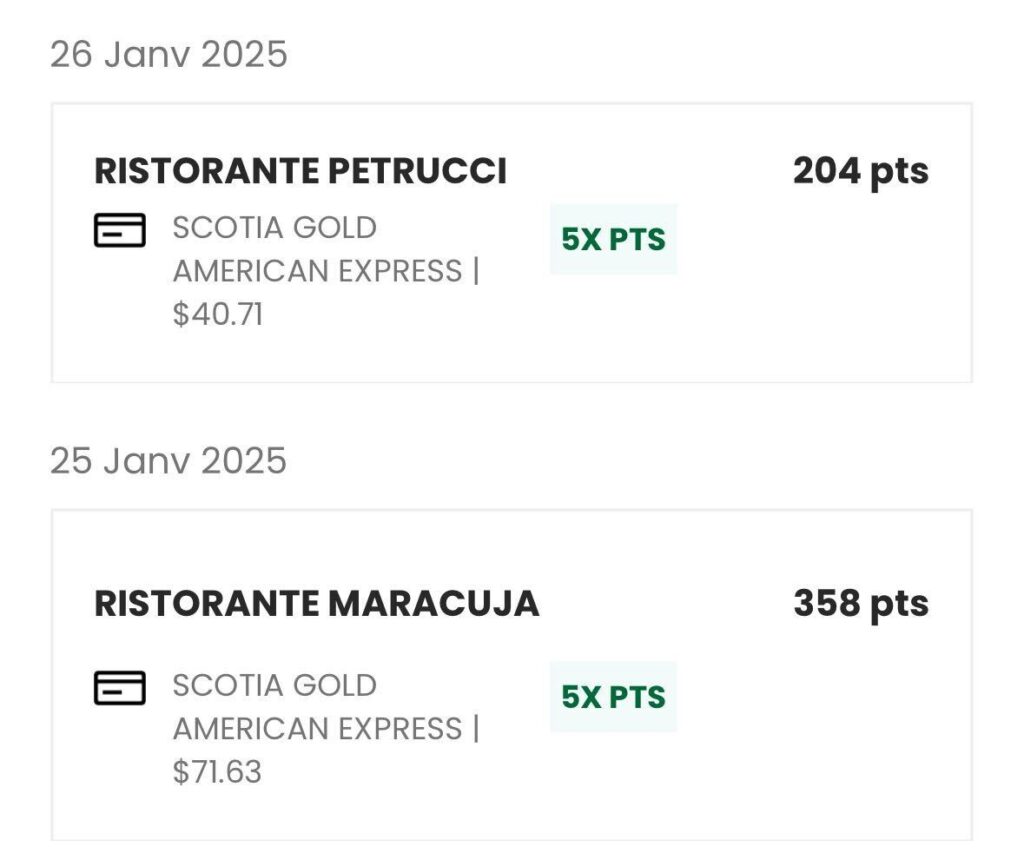Click the credit card icon under Ristorante Maracuja
Screen dimensions: 1024x860
click(x=120, y=688)
